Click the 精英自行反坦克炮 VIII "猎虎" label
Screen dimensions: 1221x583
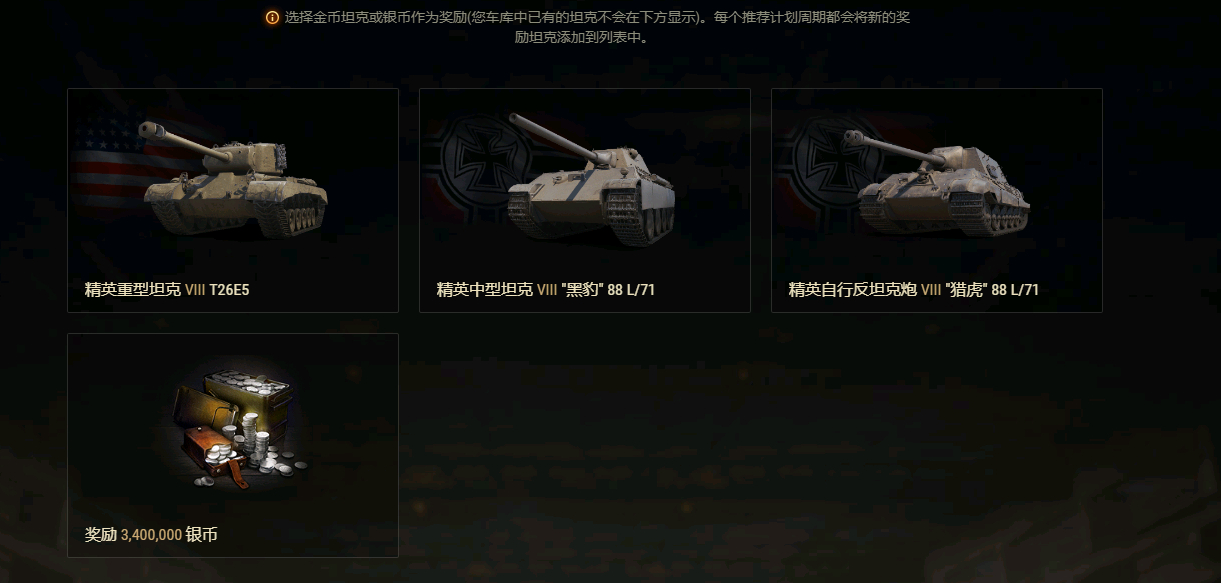(914, 290)
